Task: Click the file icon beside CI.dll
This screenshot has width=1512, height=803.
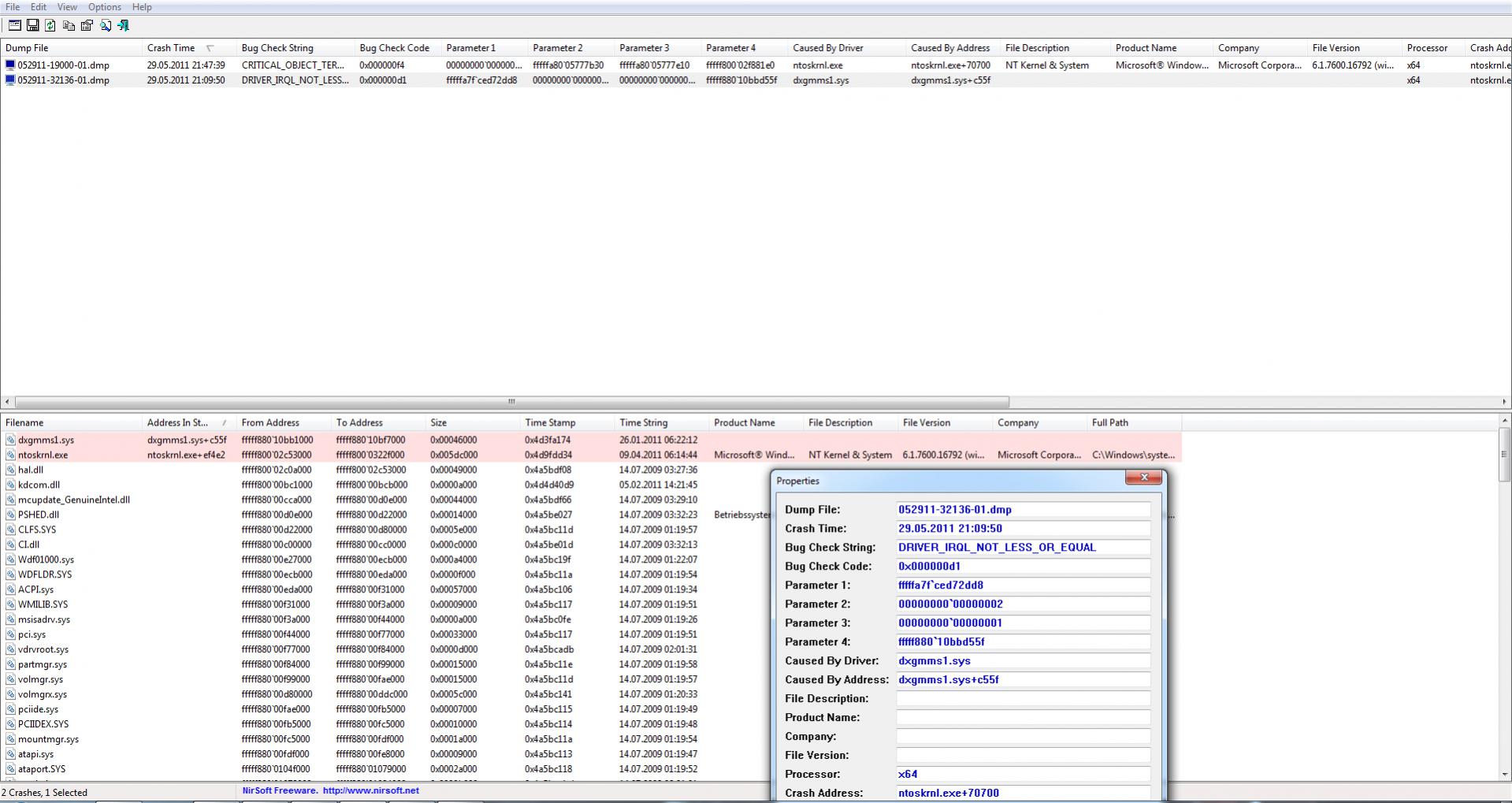Action: point(10,545)
